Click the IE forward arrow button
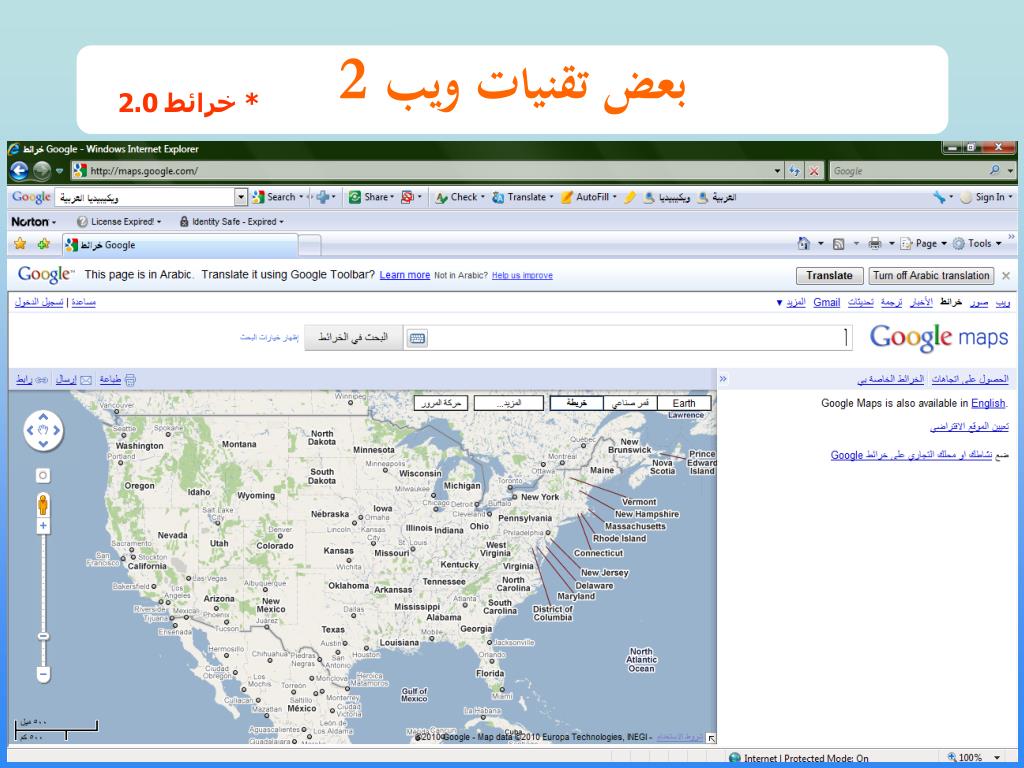This screenshot has height=768, width=1024. click(x=42, y=171)
